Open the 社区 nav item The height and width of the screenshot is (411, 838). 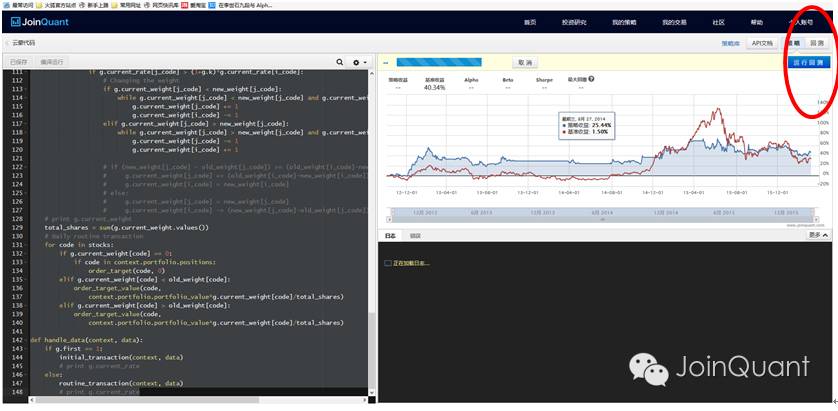tap(718, 22)
